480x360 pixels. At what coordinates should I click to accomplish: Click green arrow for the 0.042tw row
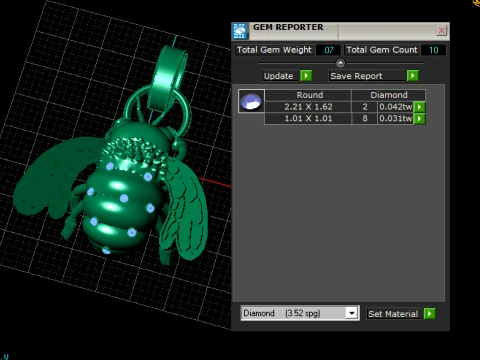coord(420,107)
